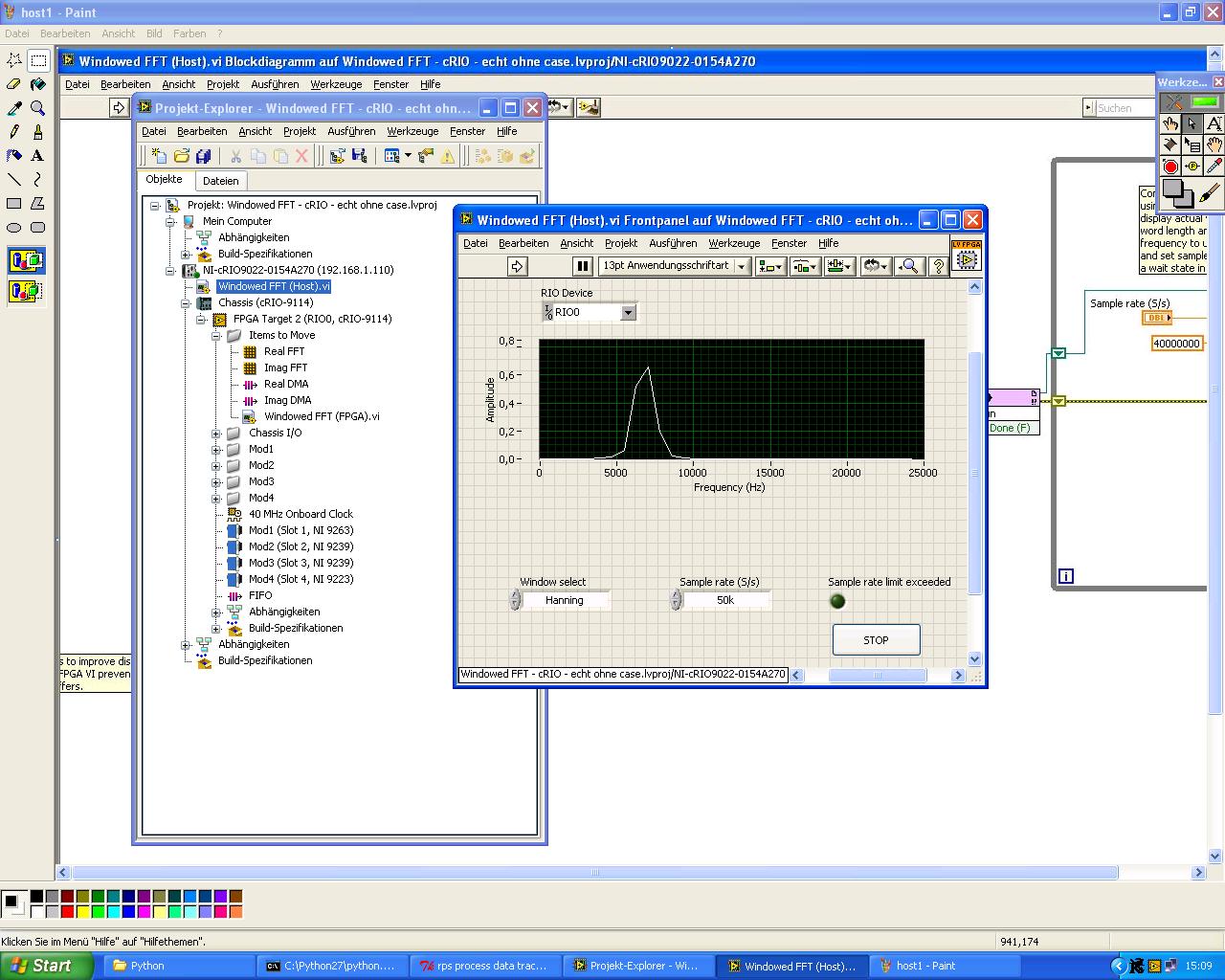The width and height of the screenshot is (1225, 980).
Task: Open the Farben menu in Paint
Action: click(189, 33)
